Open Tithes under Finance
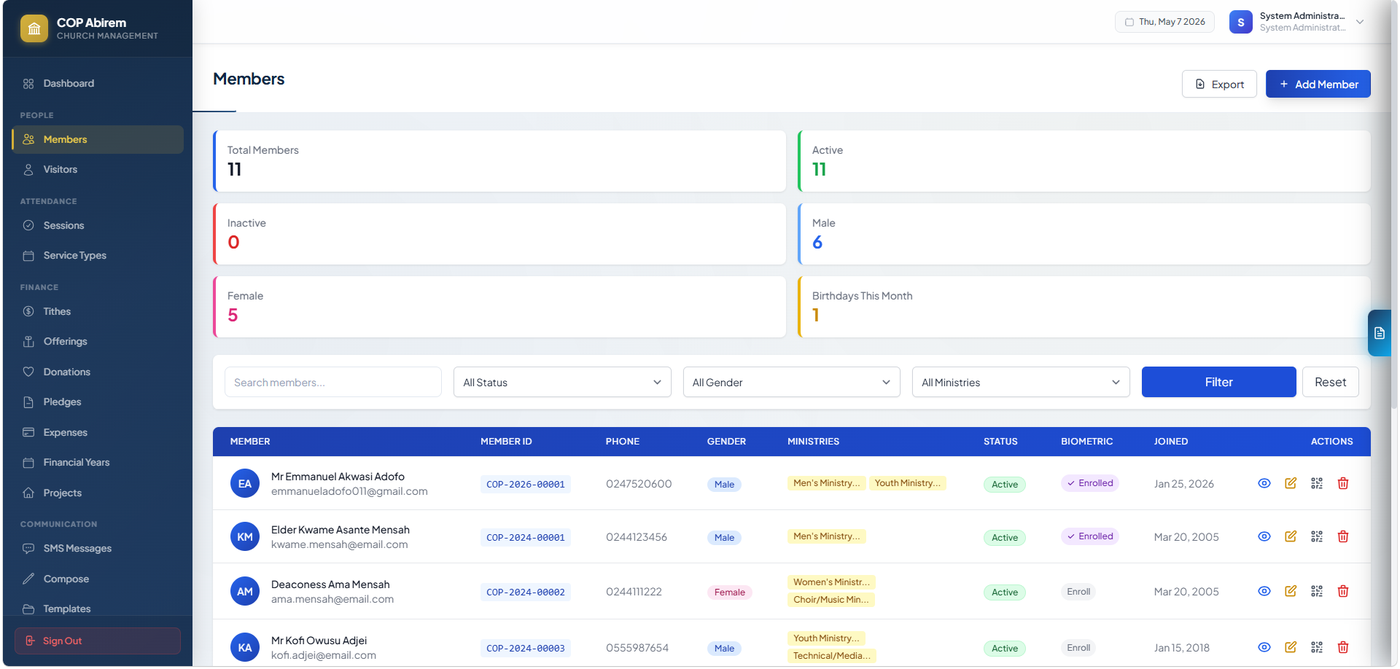This screenshot has height=669, width=1400. click(x=97, y=311)
